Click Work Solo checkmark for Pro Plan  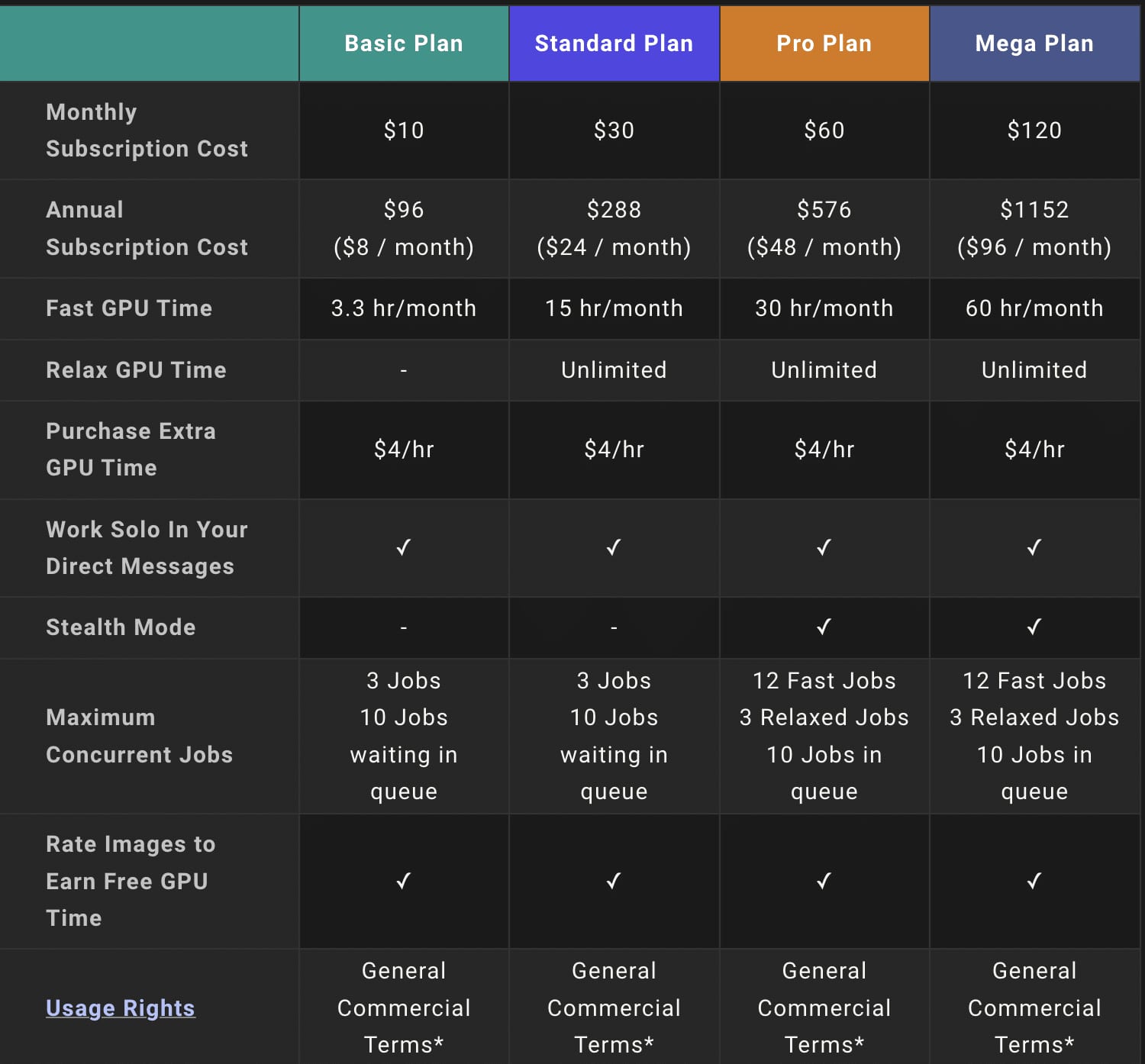824,547
